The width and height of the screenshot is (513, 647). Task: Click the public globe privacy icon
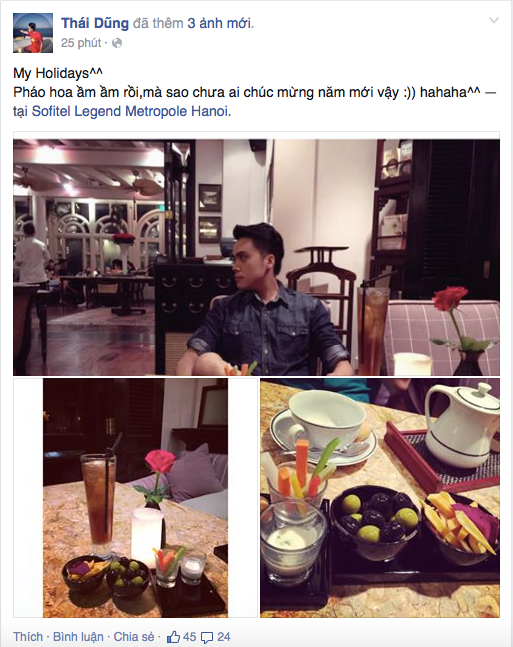[117, 43]
